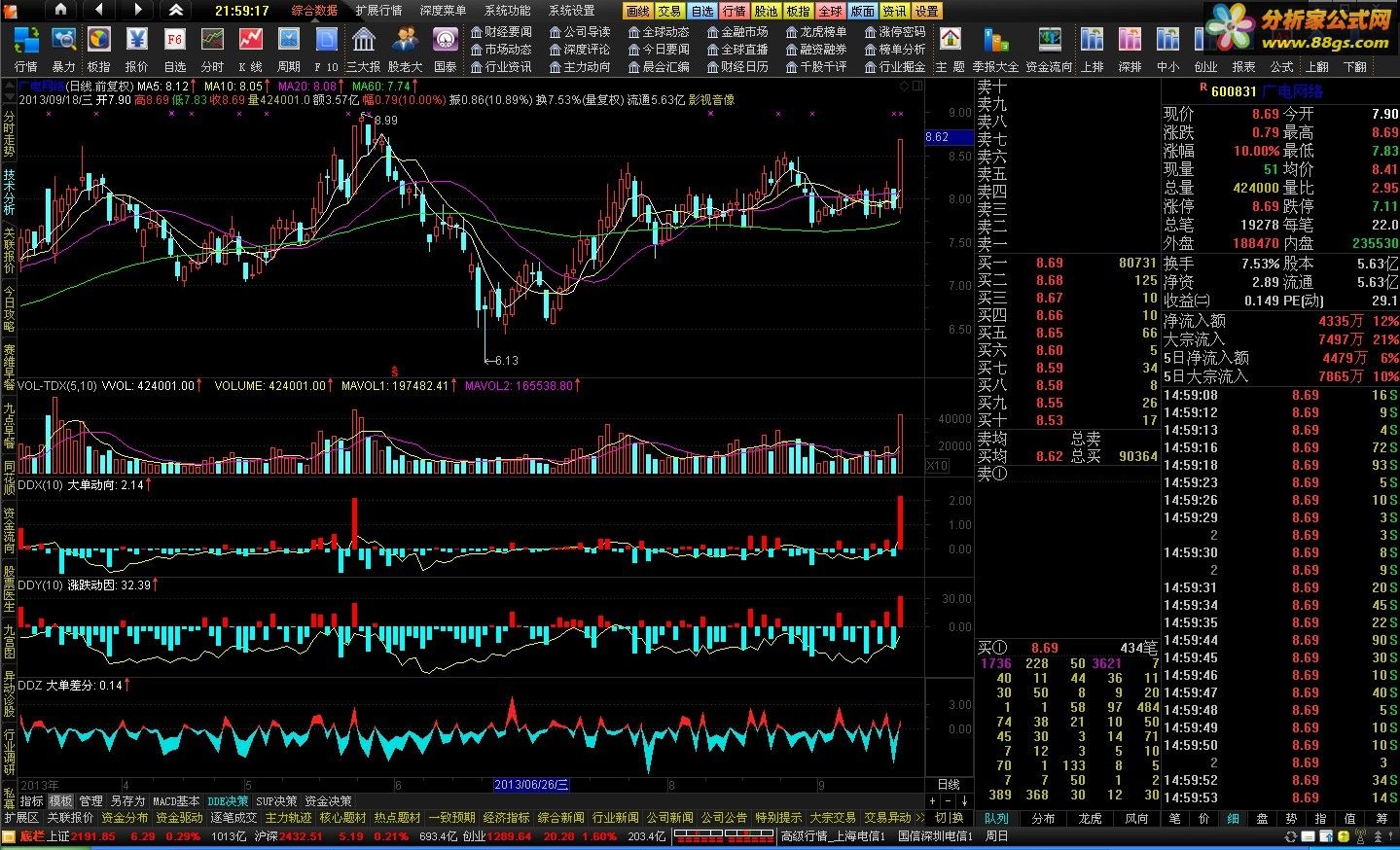The height and width of the screenshot is (850, 1400).
Task: Click the 扩展区 extension area button
Action: coord(21,818)
